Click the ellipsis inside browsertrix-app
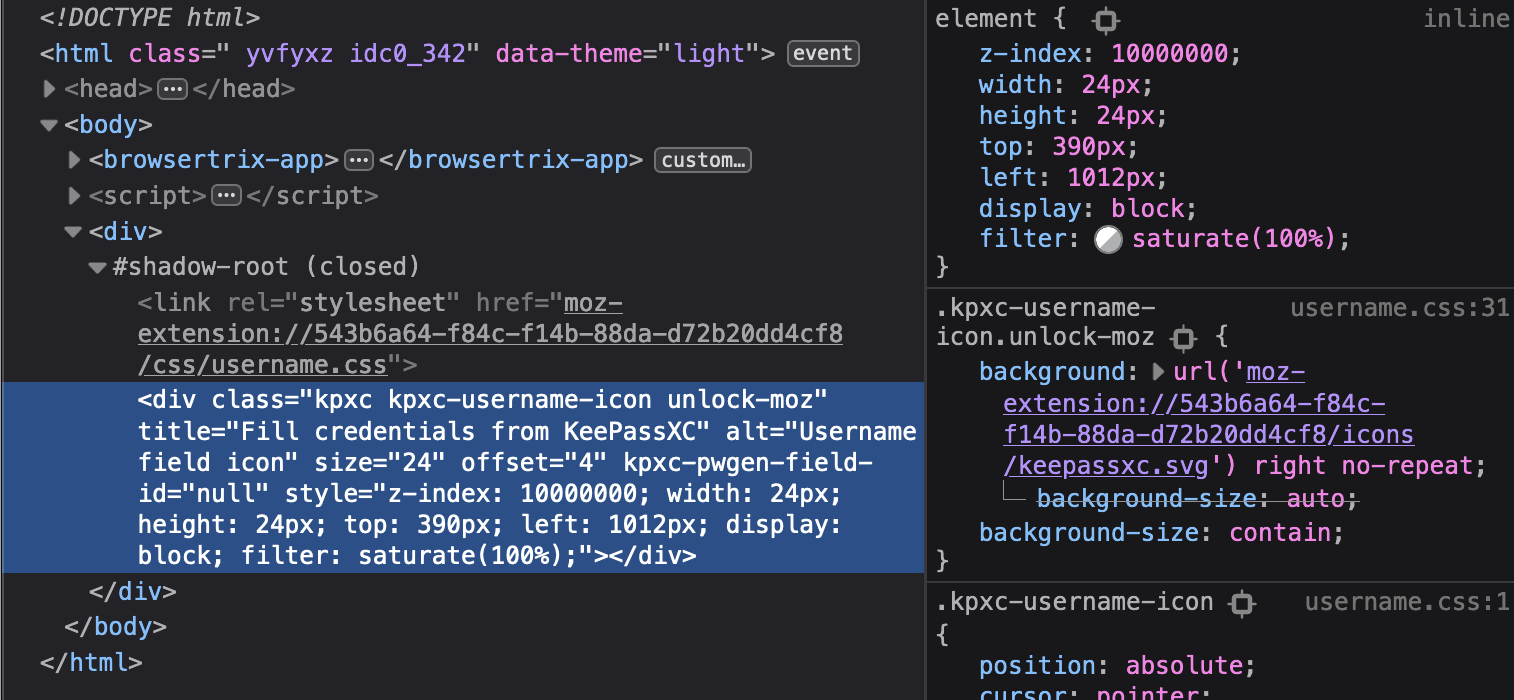 359,160
